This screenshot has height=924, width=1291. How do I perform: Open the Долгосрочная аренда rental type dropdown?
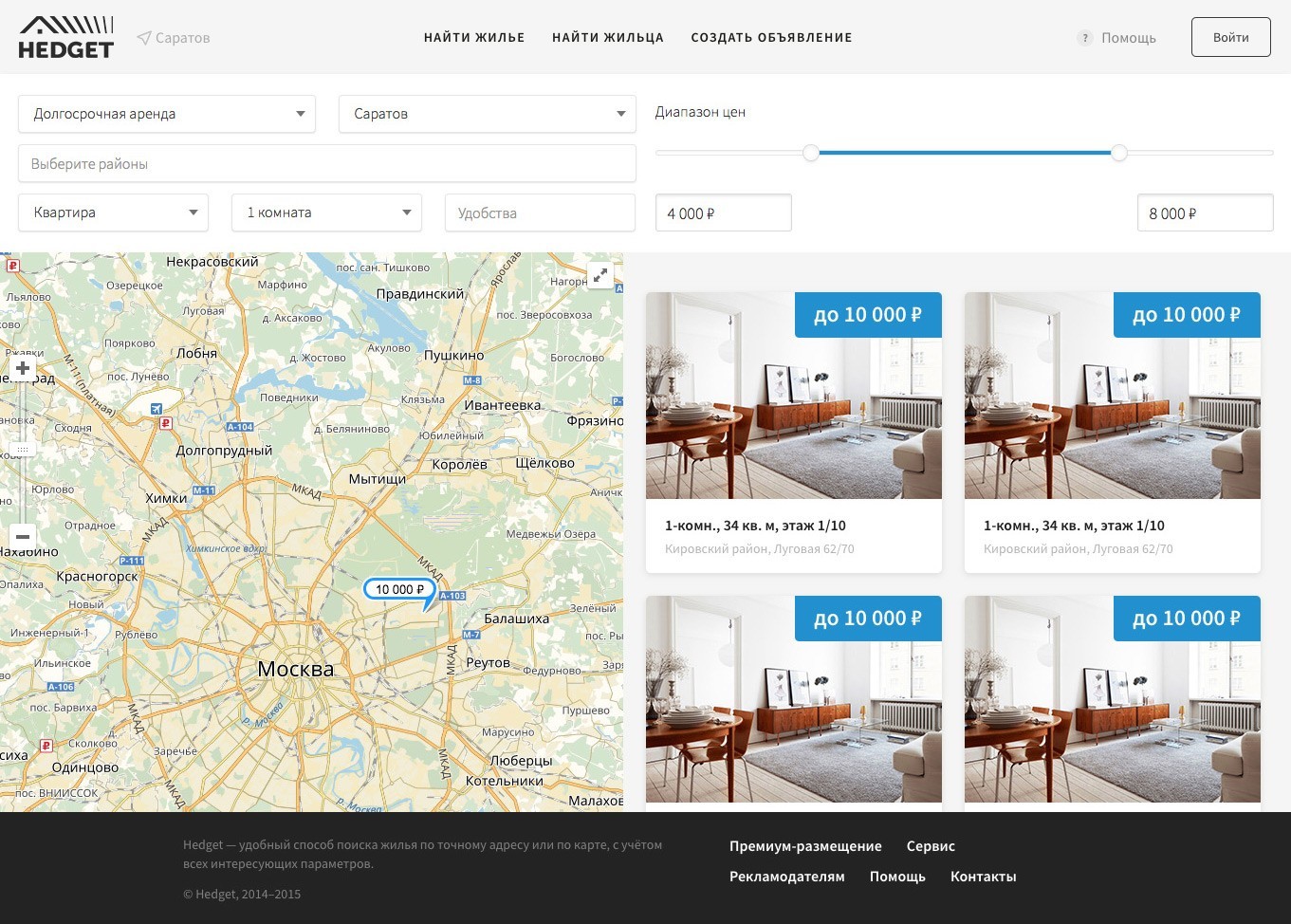[x=167, y=114]
